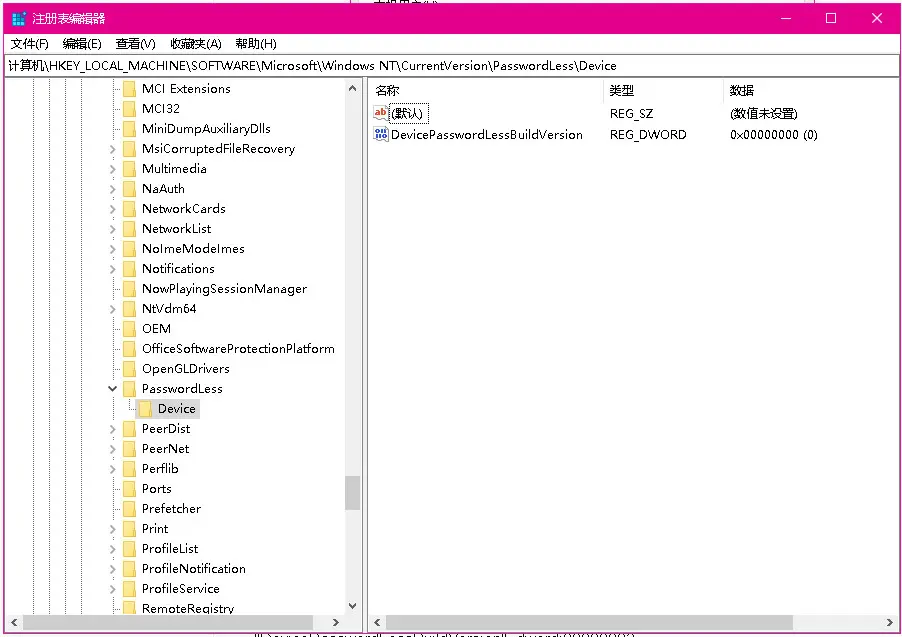Click the registry path address bar

[x=450, y=66]
